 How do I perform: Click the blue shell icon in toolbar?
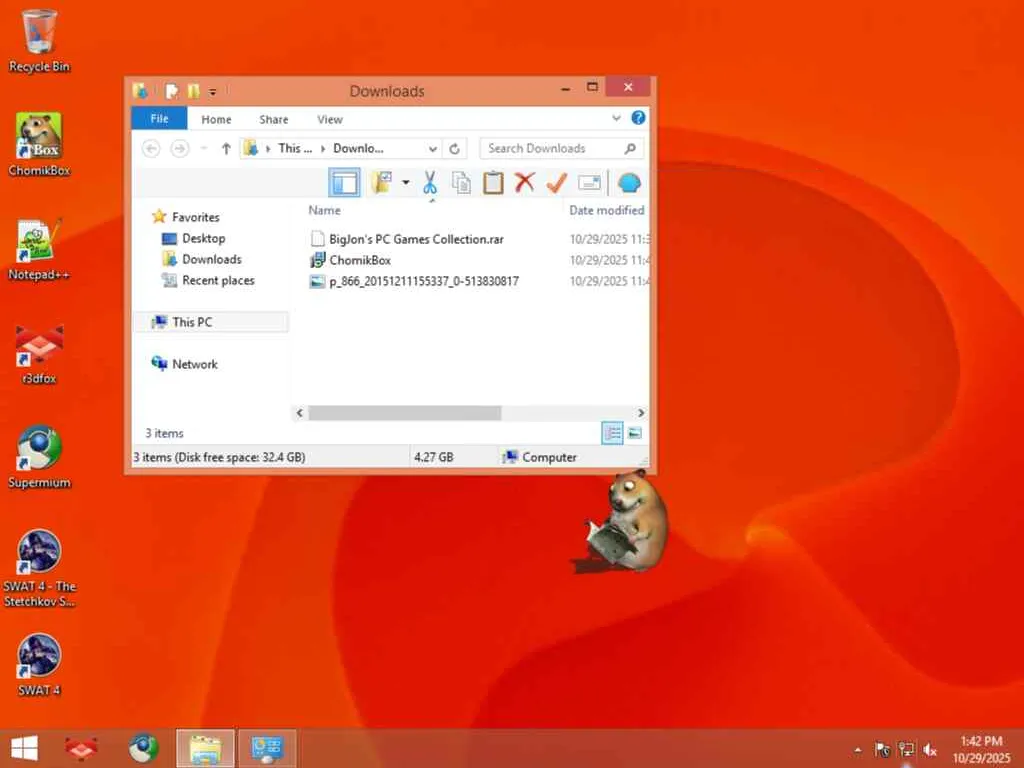pyautogui.click(x=629, y=183)
